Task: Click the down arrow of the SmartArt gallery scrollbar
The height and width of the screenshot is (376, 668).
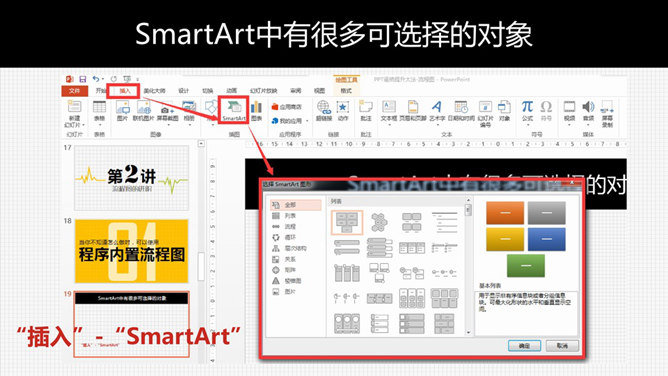Action: (468, 333)
